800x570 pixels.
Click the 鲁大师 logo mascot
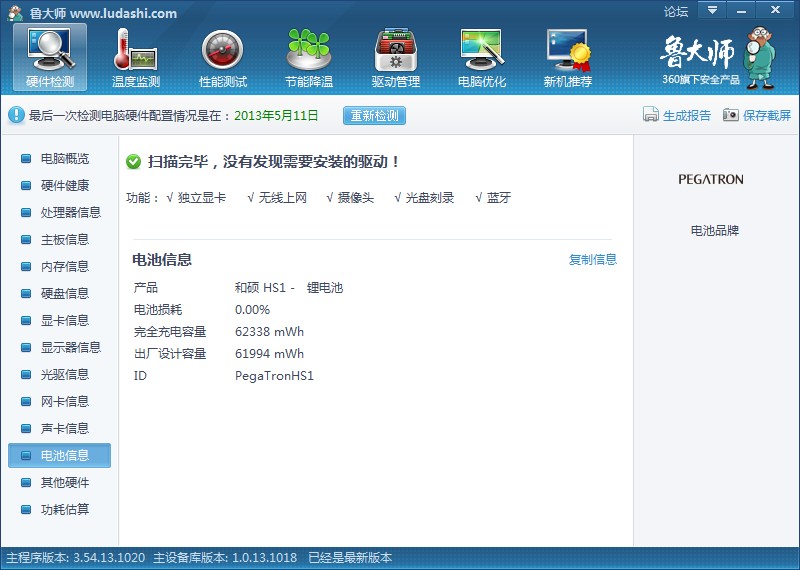point(759,58)
